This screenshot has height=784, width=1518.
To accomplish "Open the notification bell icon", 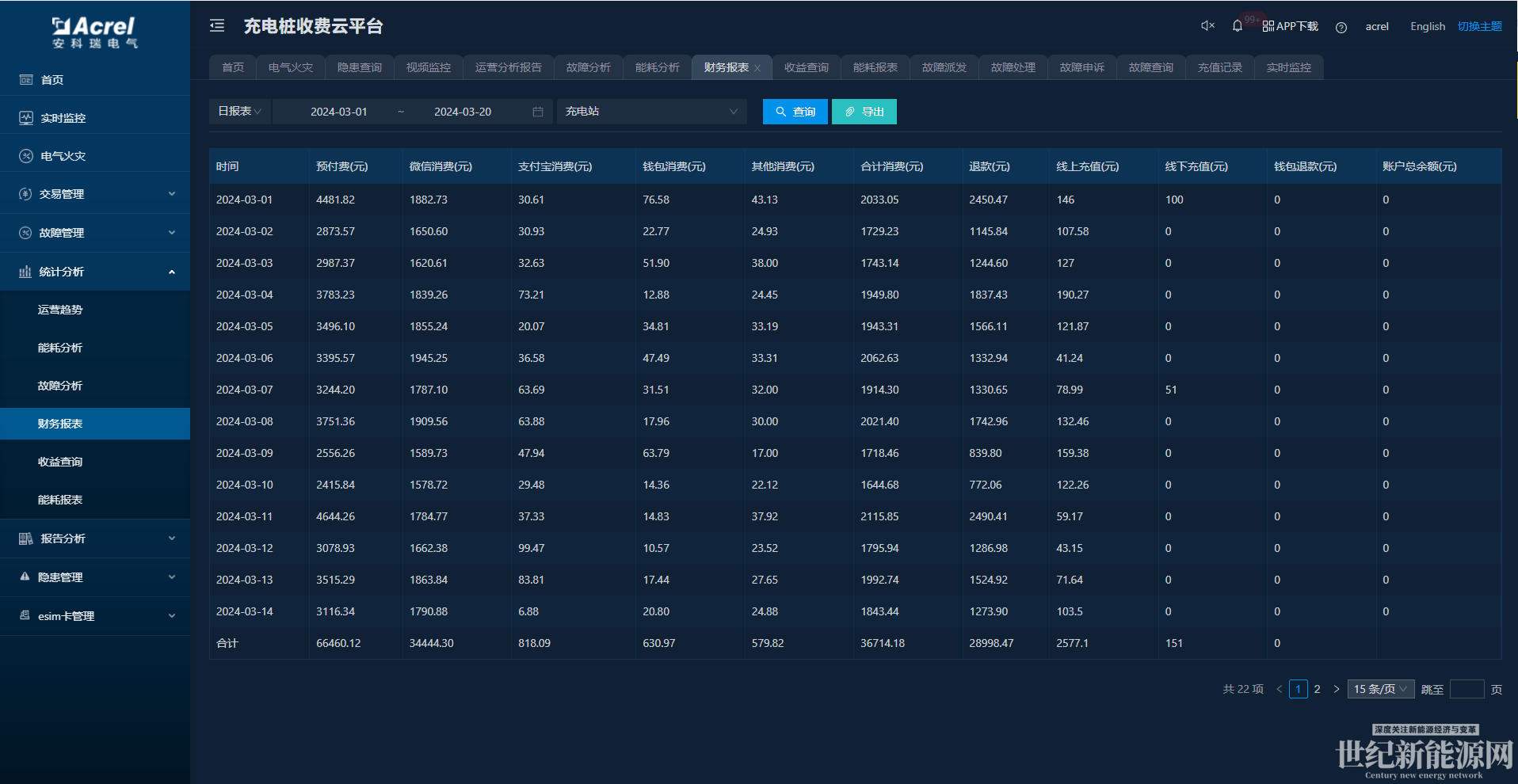I will click(x=1237, y=26).
